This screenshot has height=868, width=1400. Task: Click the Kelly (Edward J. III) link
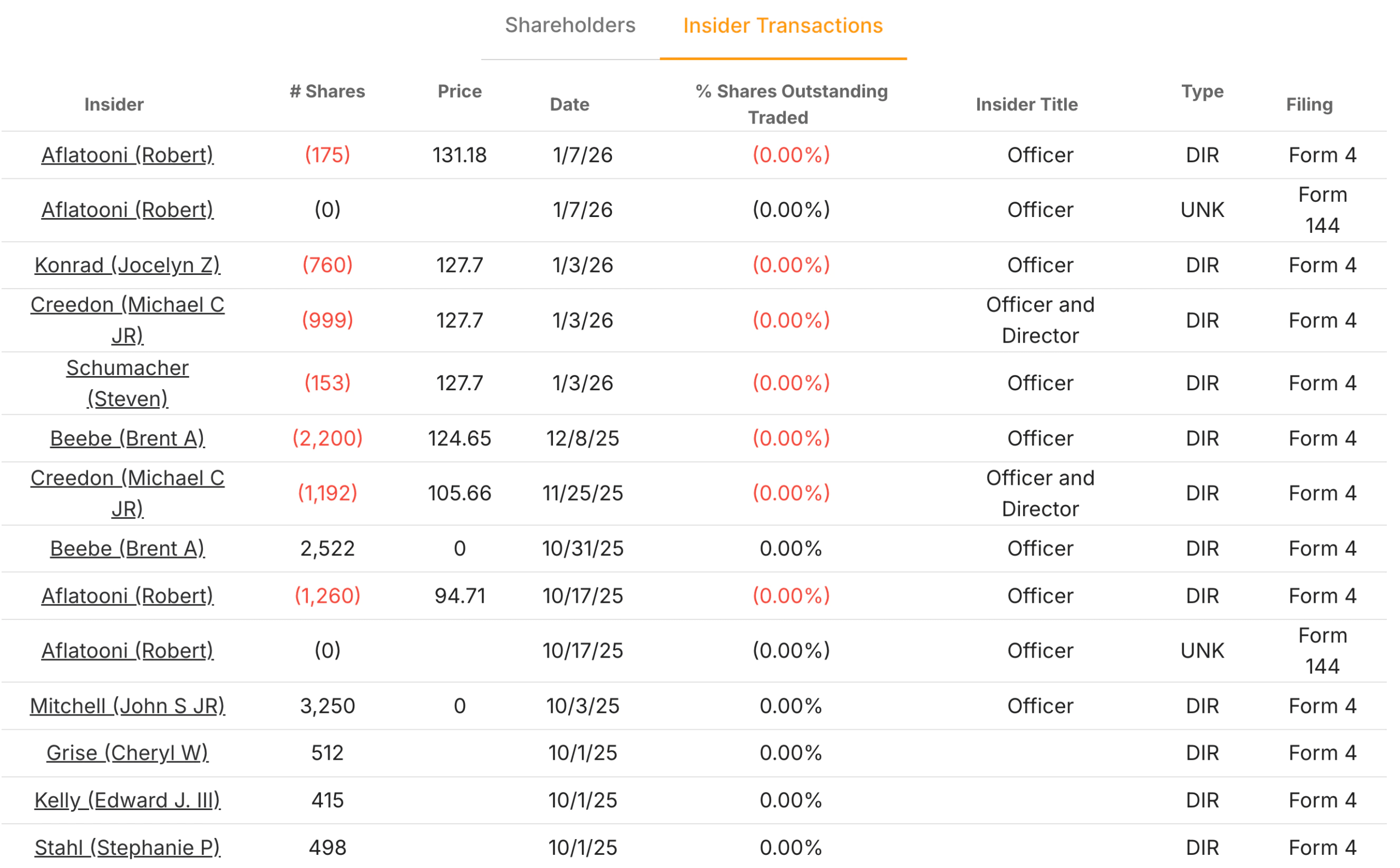point(127,800)
